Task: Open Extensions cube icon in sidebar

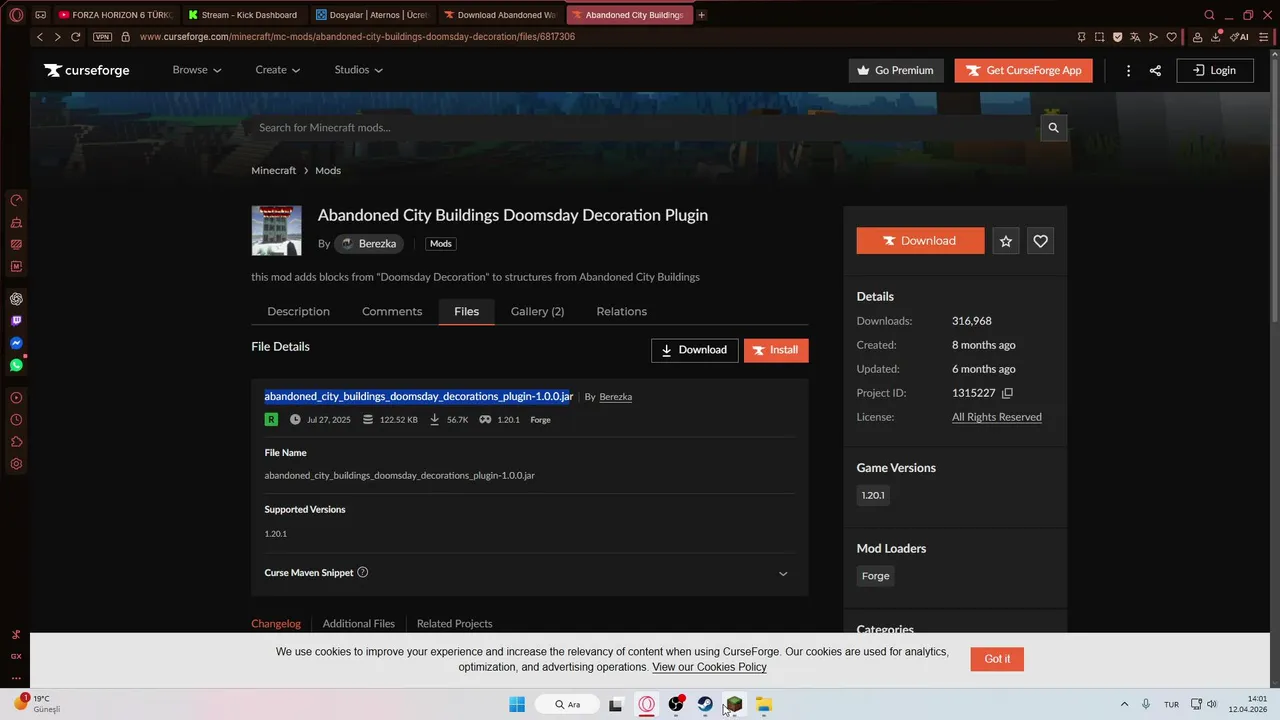Action: pyautogui.click(x=16, y=442)
